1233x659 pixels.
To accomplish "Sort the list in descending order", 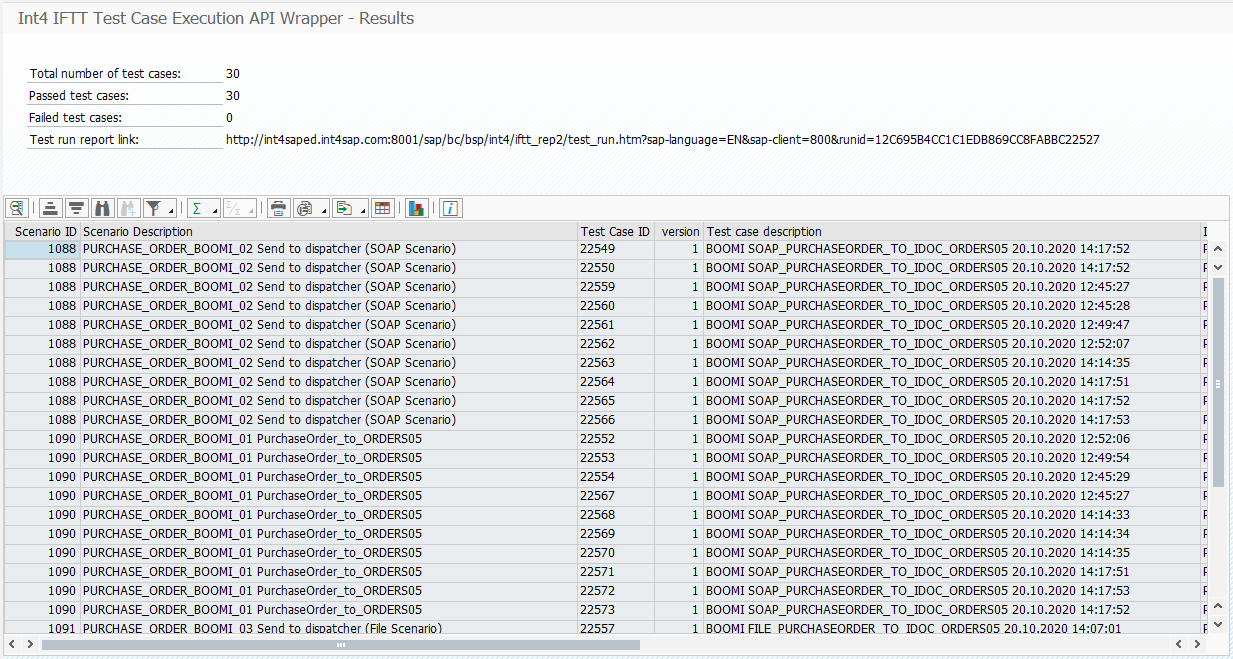I will 76,208.
